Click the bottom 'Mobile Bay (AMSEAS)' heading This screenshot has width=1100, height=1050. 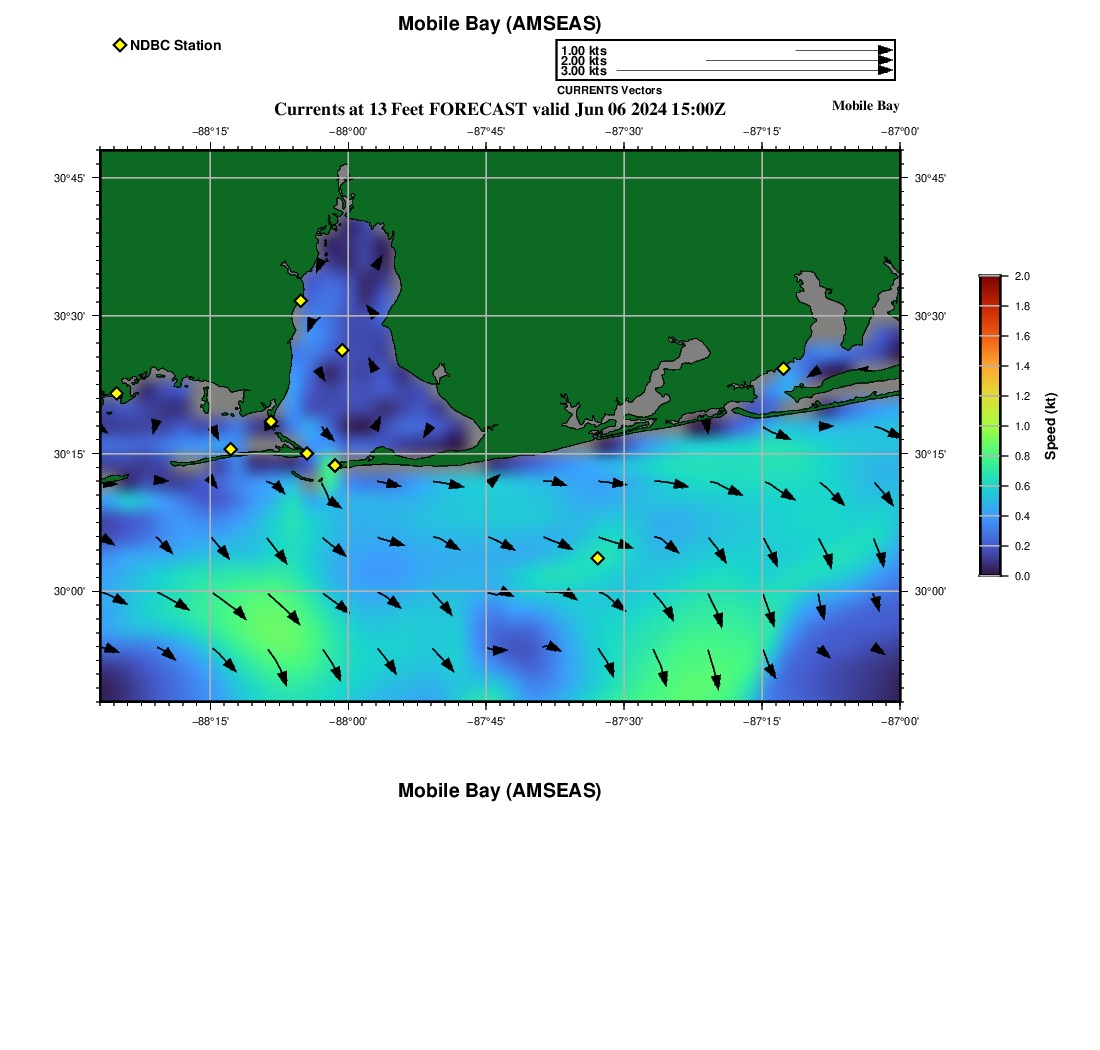click(499, 791)
